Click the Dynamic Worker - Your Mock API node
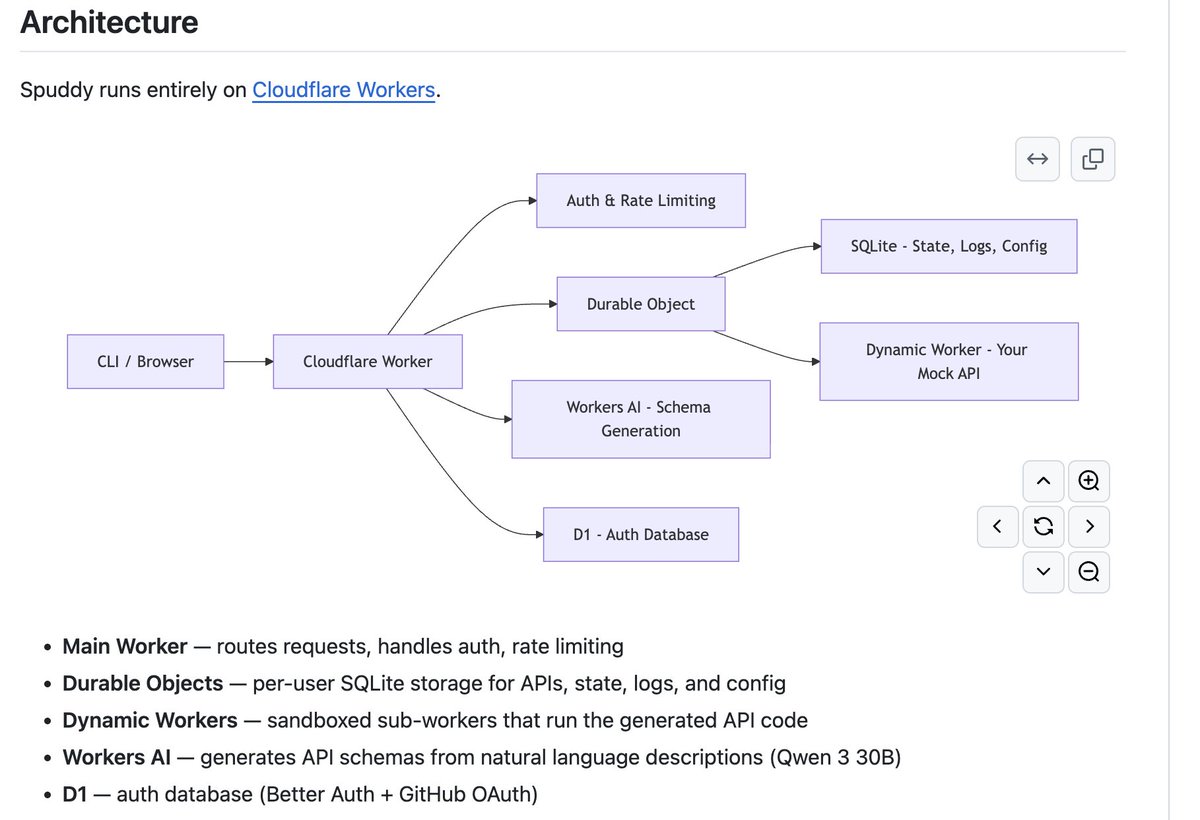Viewport: 1200px width, 820px height. (949, 361)
